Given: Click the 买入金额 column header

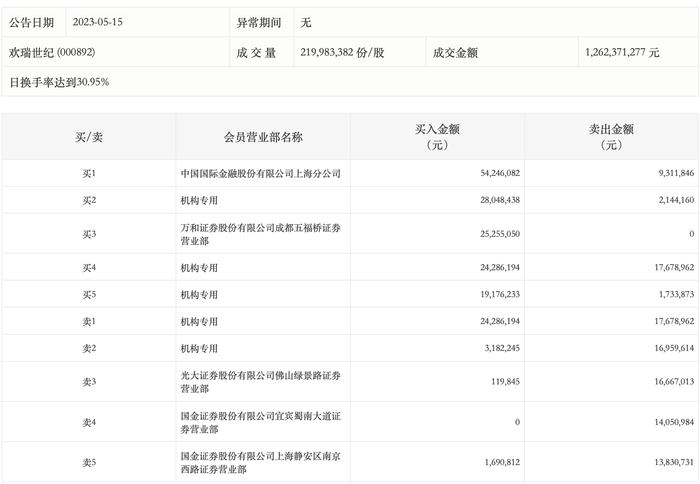Looking at the screenshot, I should click(437, 137).
